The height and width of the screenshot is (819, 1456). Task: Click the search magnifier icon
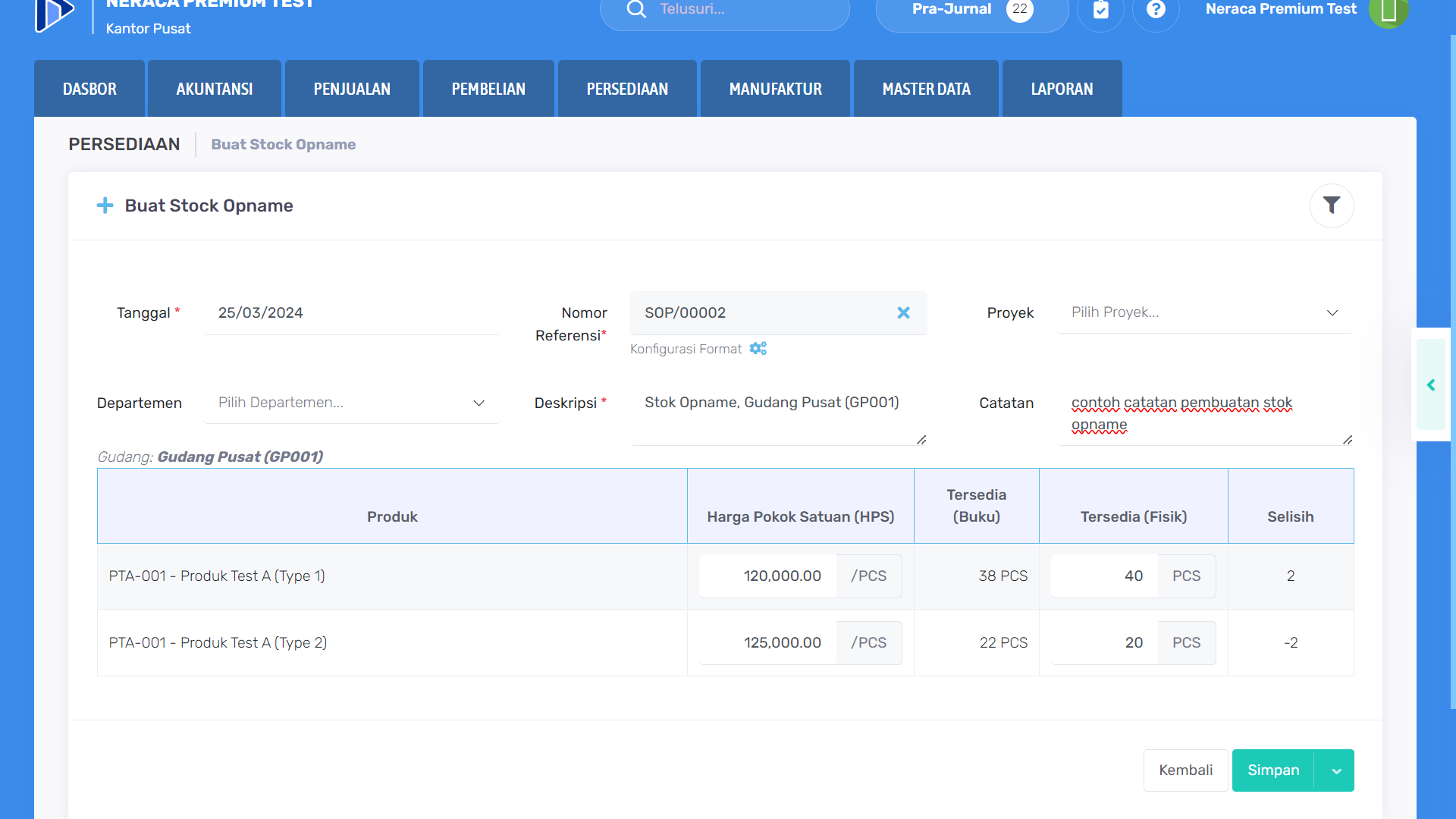tap(636, 9)
